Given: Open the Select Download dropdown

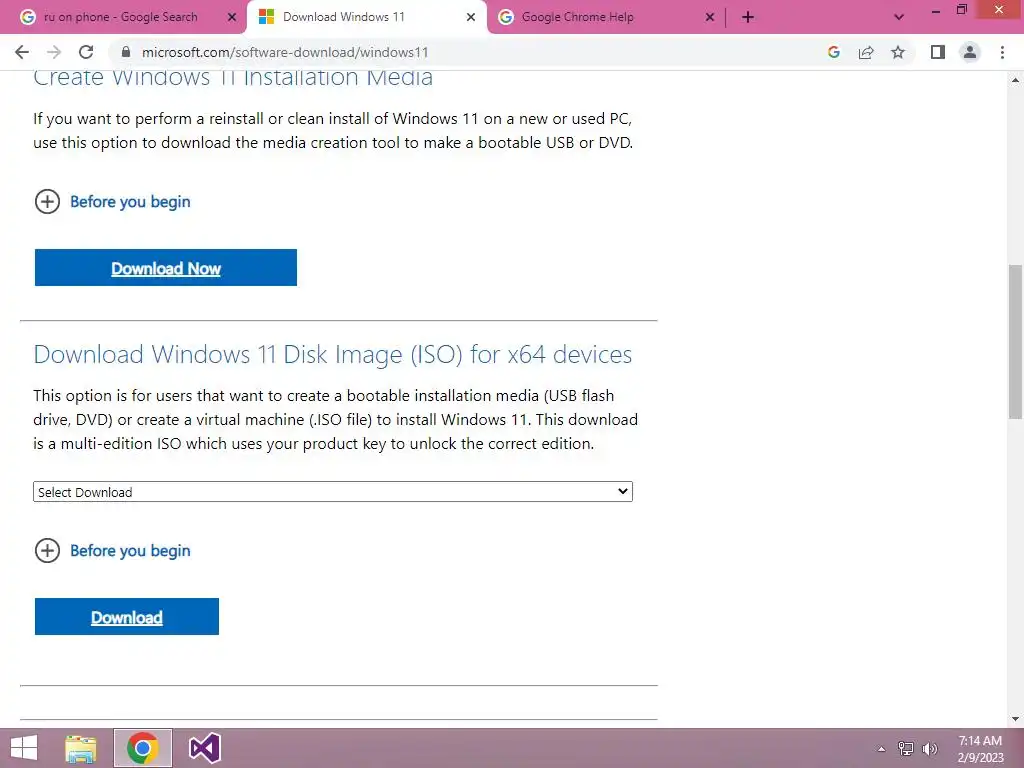Looking at the screenshot, I should point(333,492).
